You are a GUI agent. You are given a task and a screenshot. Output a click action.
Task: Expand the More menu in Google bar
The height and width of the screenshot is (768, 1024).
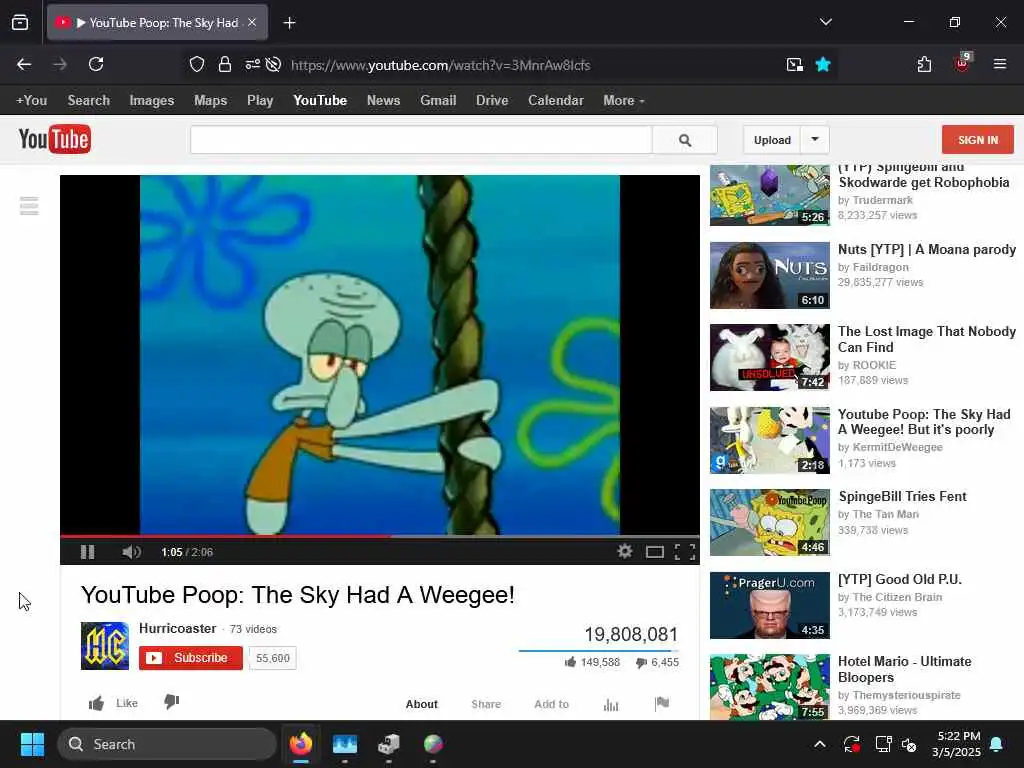[624, 101]
